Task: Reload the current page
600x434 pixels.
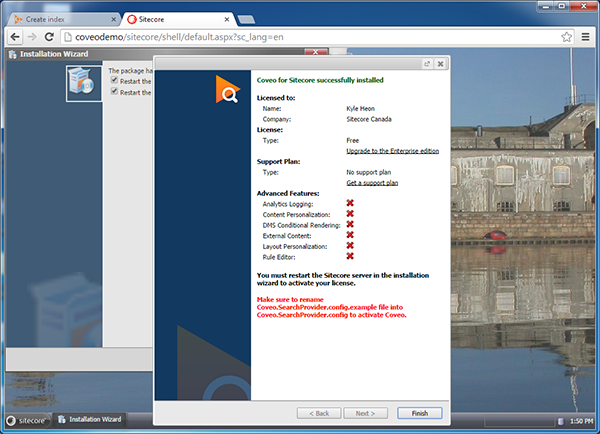Action: 49,37
